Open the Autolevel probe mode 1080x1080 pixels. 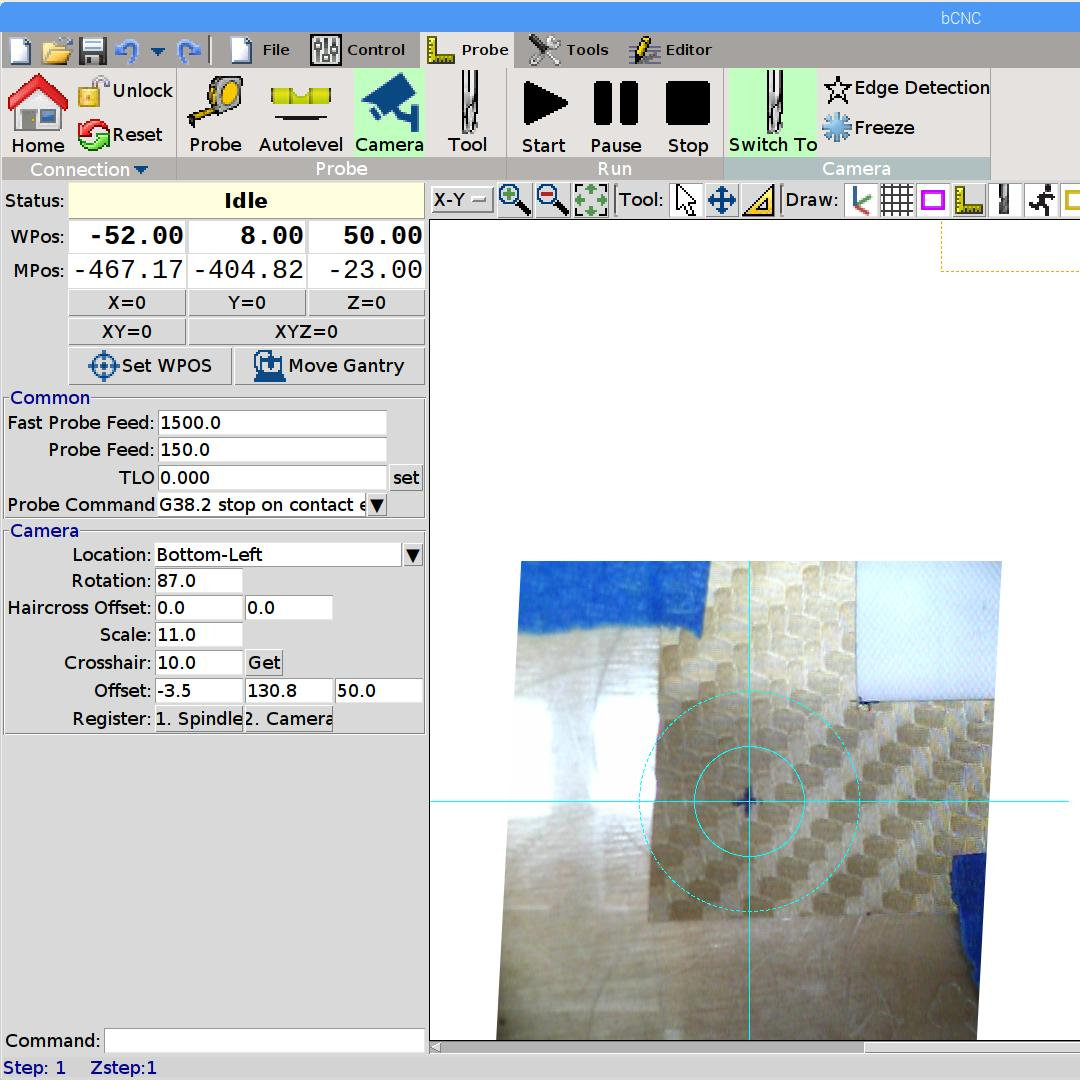click(300, 114)
